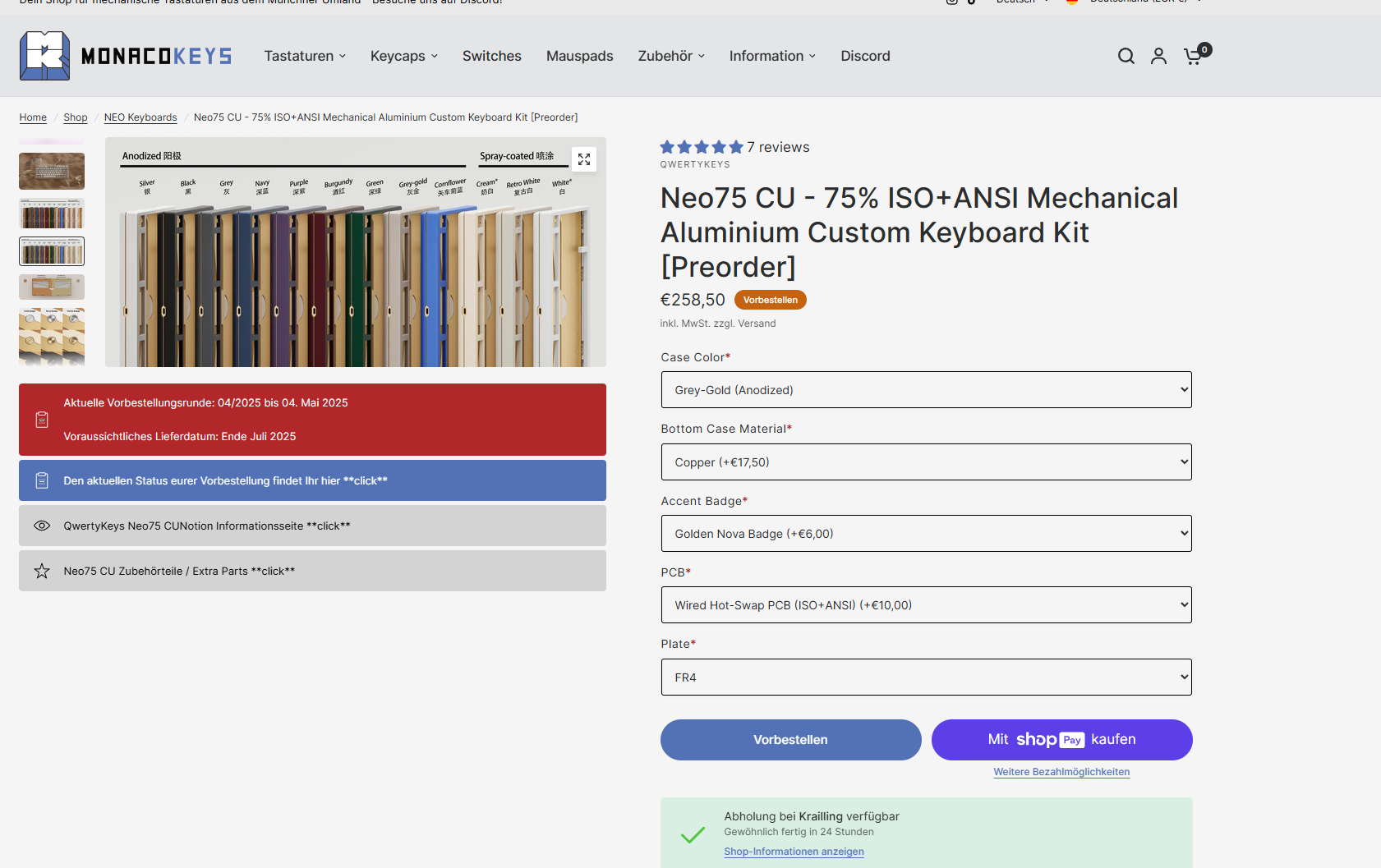Click the eye icon on Notion info banner

click(42, 526)
